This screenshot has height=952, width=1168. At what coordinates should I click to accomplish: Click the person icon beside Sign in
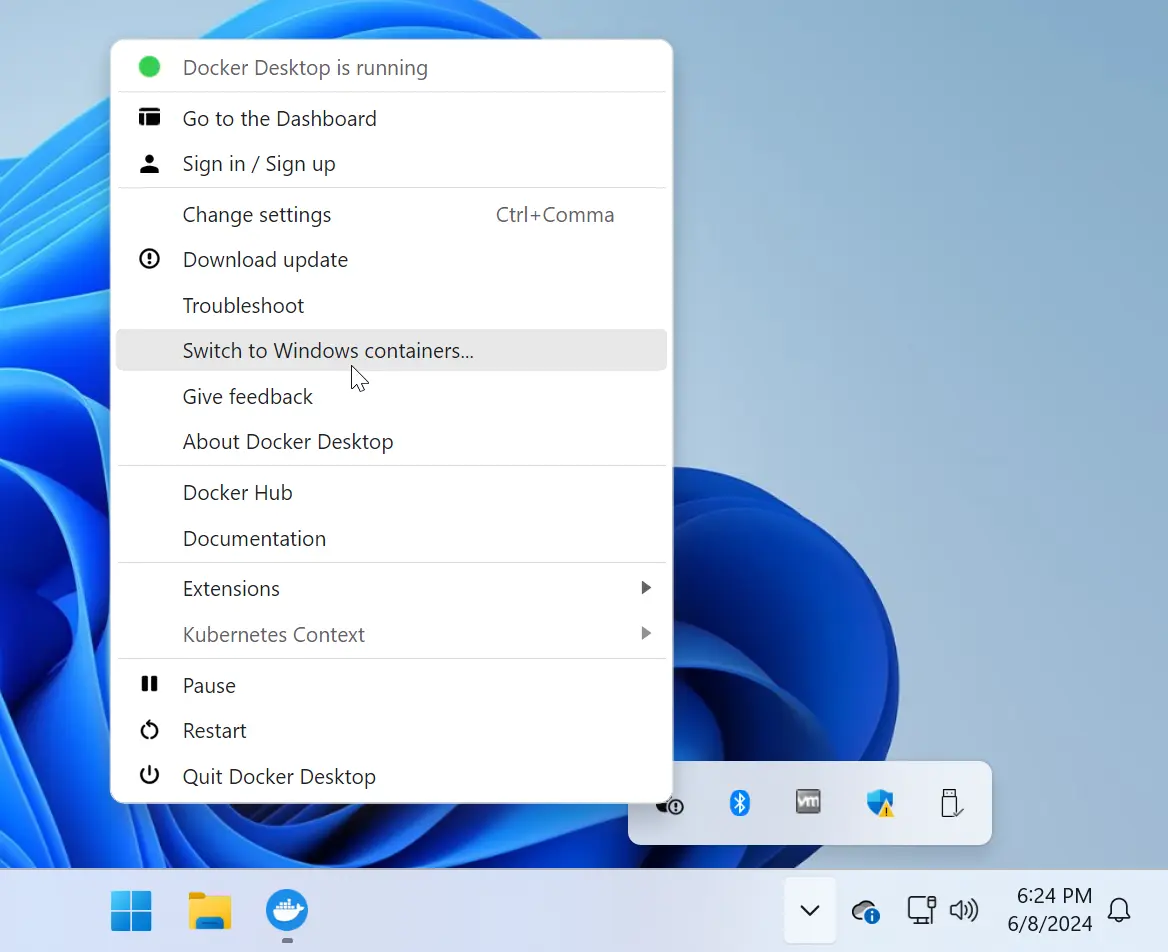(149, 163)
